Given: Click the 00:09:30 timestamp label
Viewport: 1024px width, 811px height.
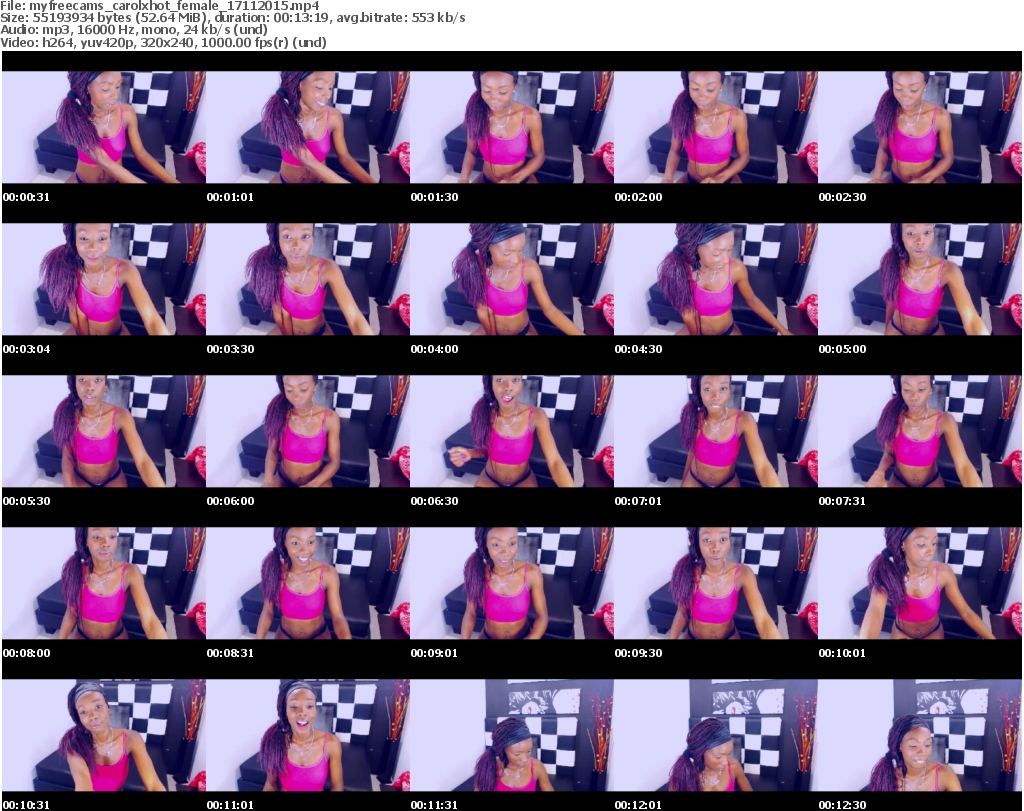Looking at the screenshot, I should [638, 653].
